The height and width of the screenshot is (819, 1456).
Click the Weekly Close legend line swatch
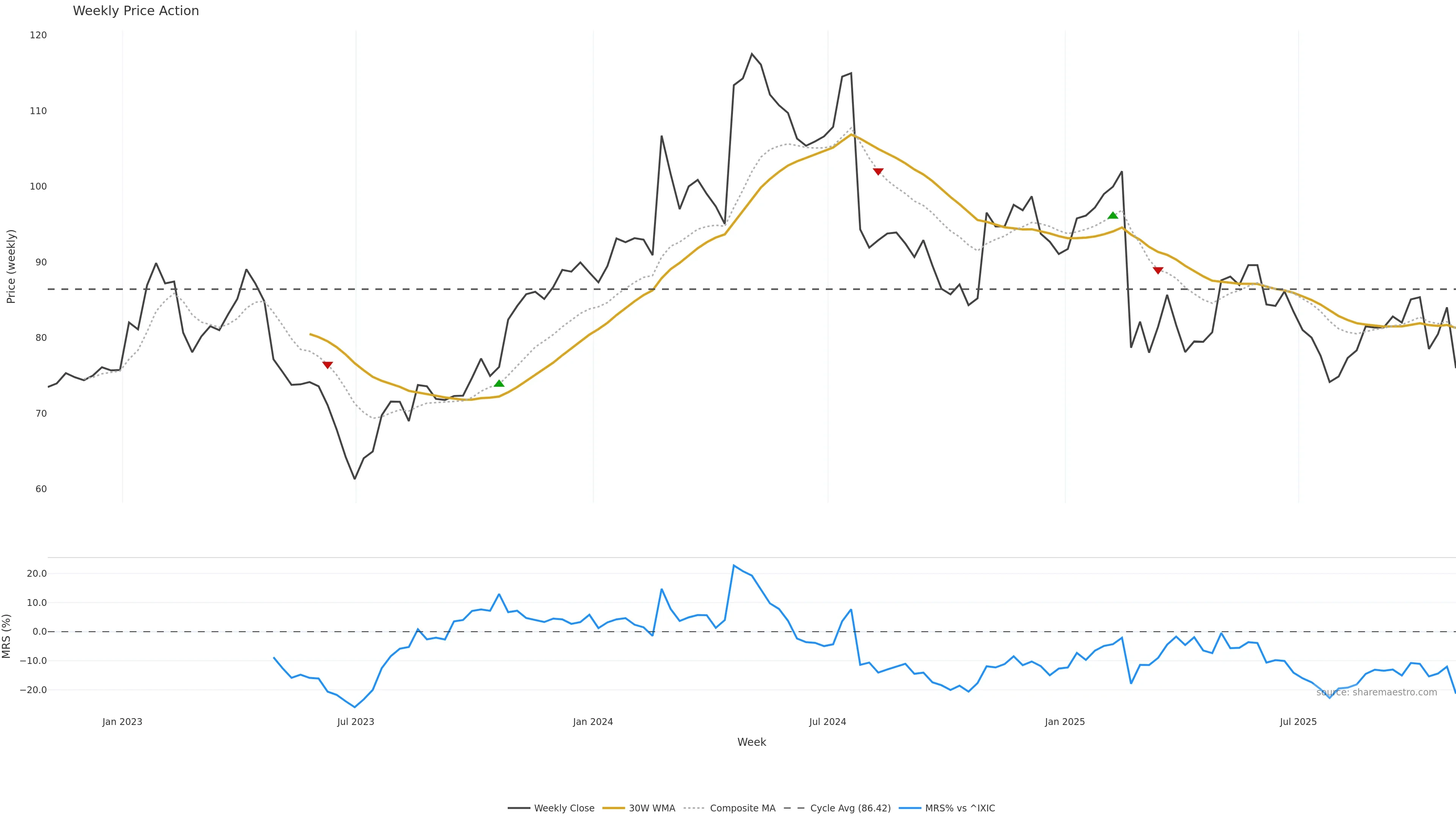point(518,808)
